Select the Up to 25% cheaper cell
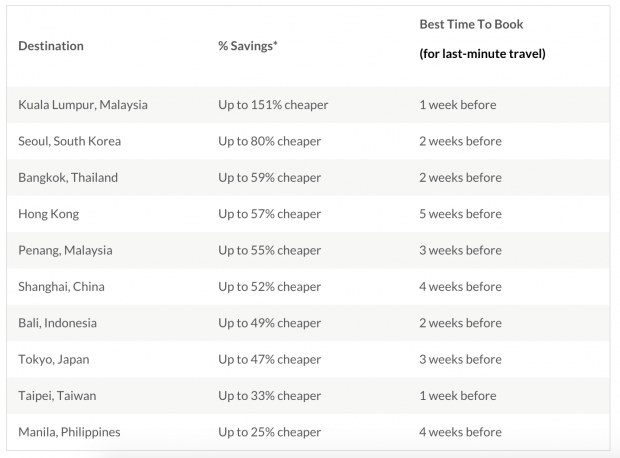The image size is (620, 458). click(x=270, y=432)
